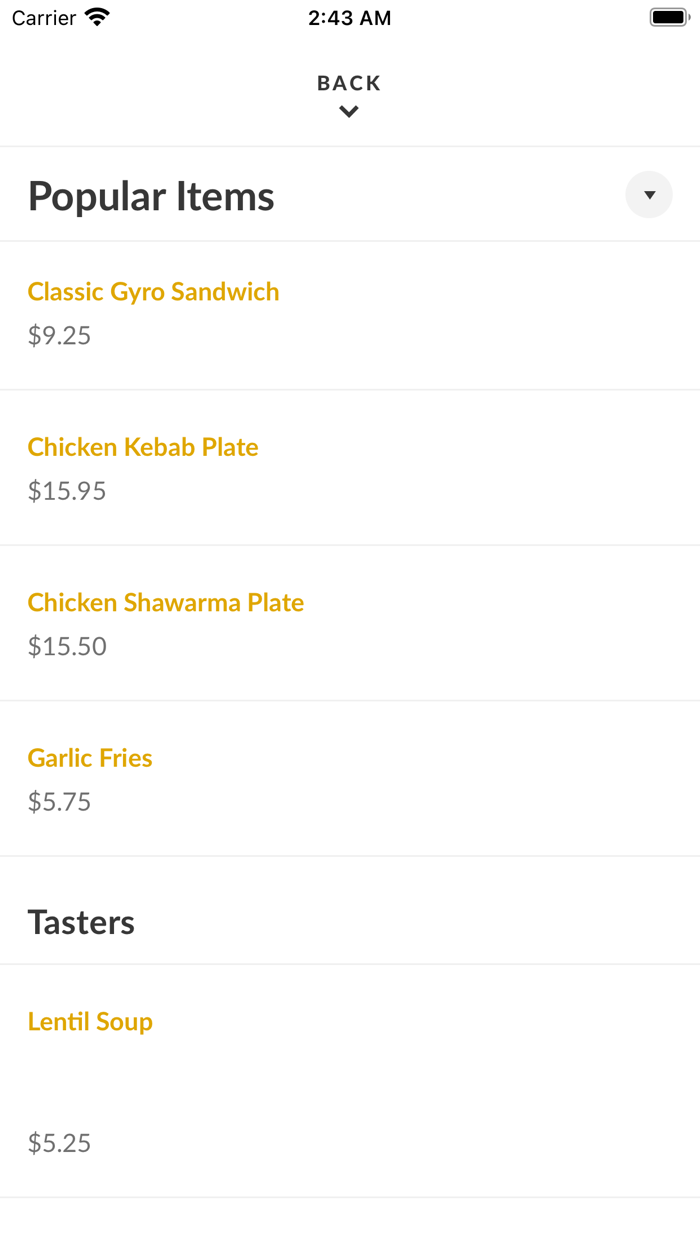Open the Chicken Kebab Plate item
The height and width of the screenshot is (1244, 700).
point(143,447)
